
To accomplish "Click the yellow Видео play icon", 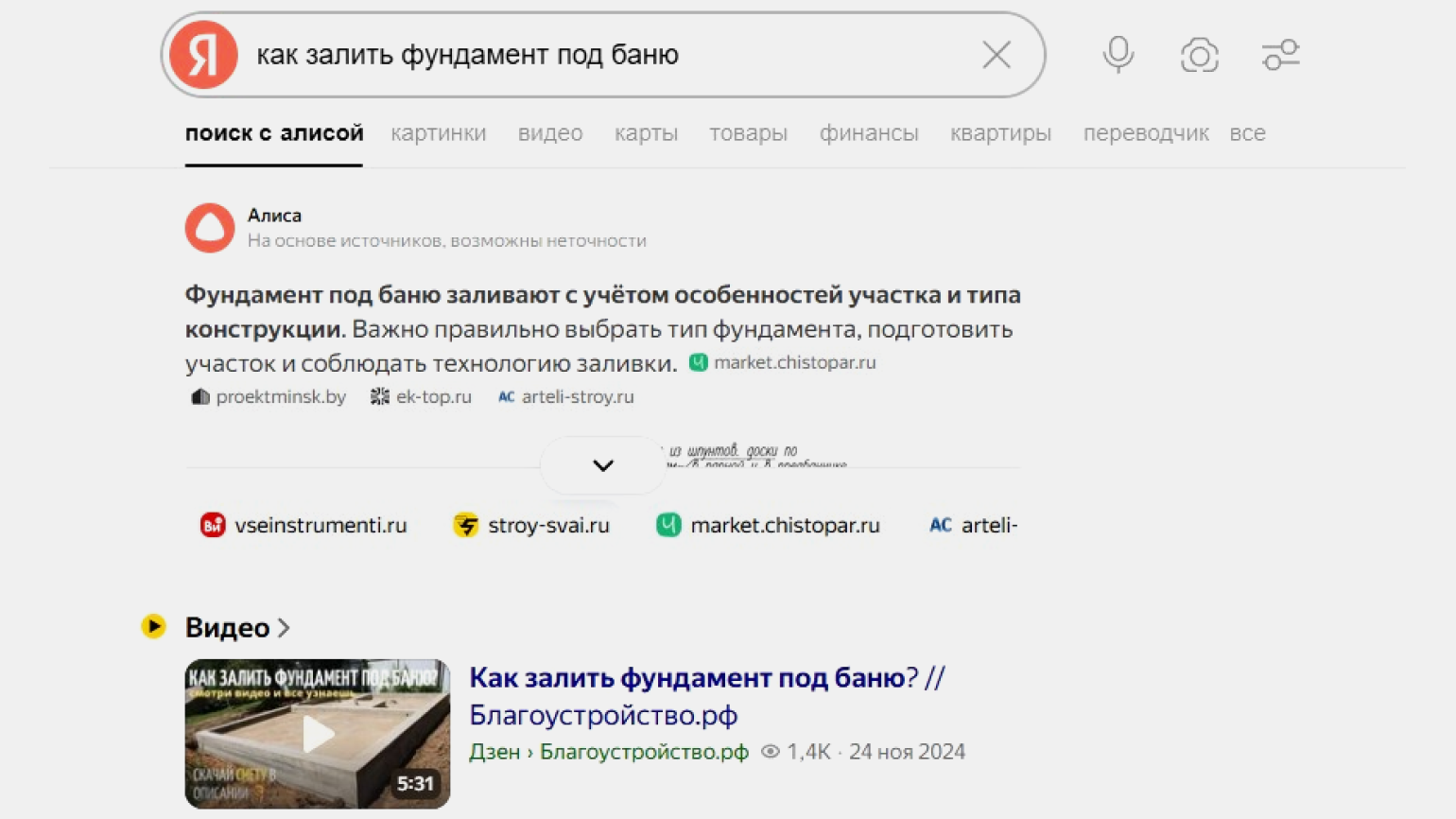I will click(x=153, y=626).
